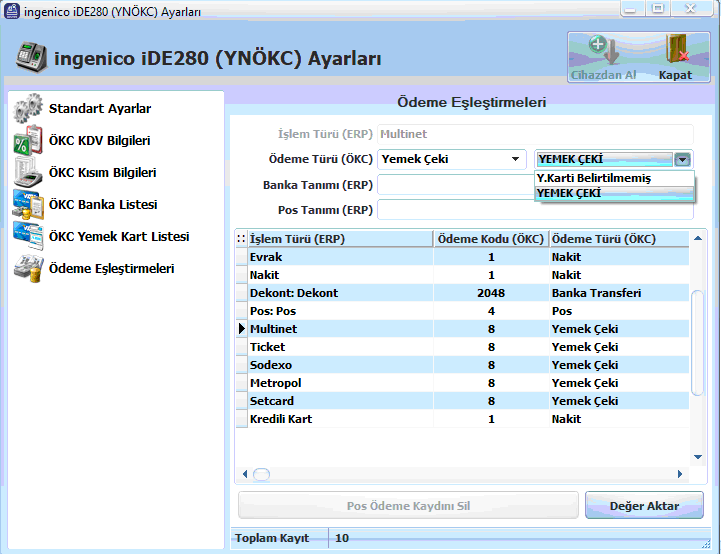Click the ÖKC Banka Listesi card icon
This screenshot has width=721, height=554.
click(x=28, y=204)
